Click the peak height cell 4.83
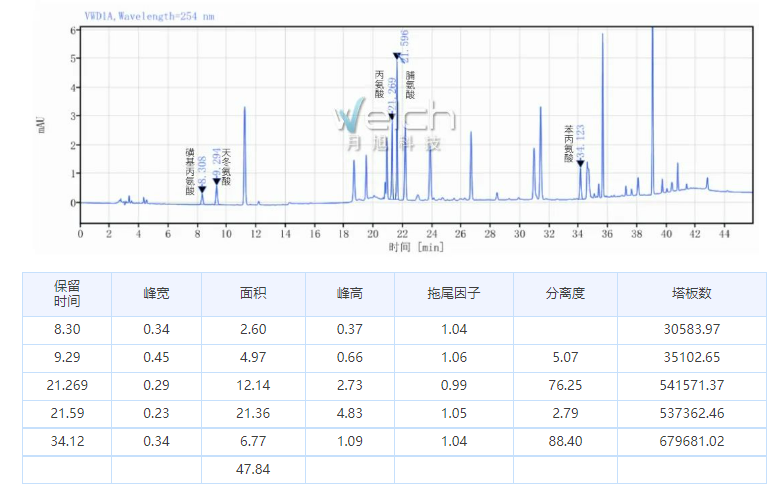 350,411
